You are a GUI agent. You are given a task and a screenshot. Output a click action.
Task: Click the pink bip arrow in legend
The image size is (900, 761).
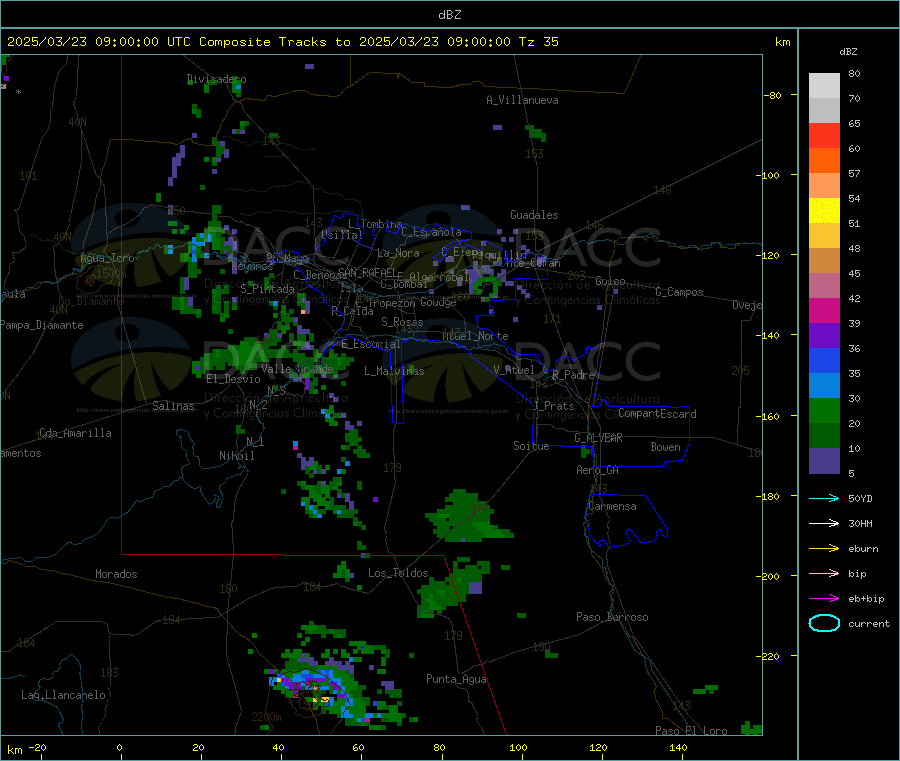pos(824,573)
